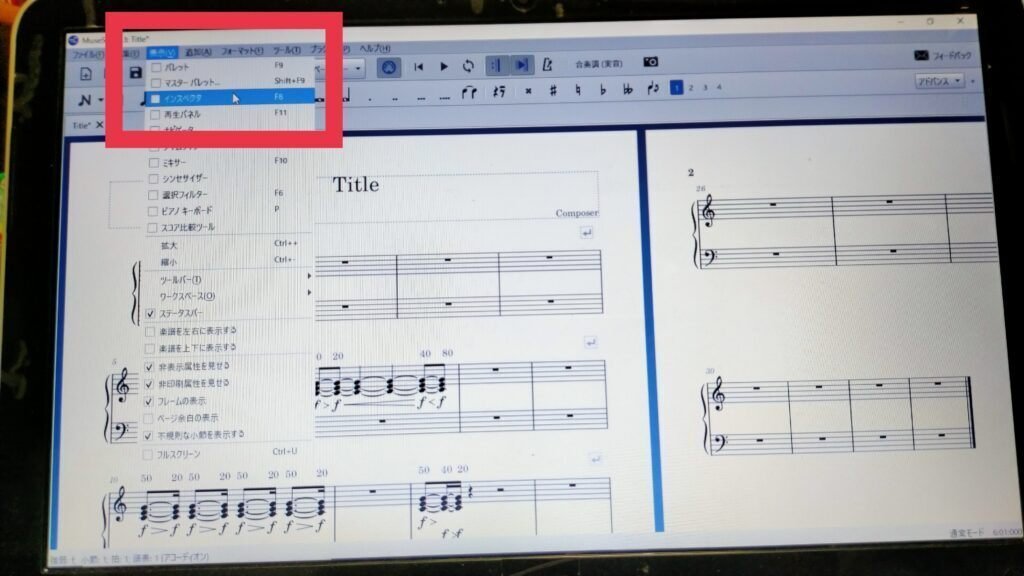Open the フォーマット menu

242,51
